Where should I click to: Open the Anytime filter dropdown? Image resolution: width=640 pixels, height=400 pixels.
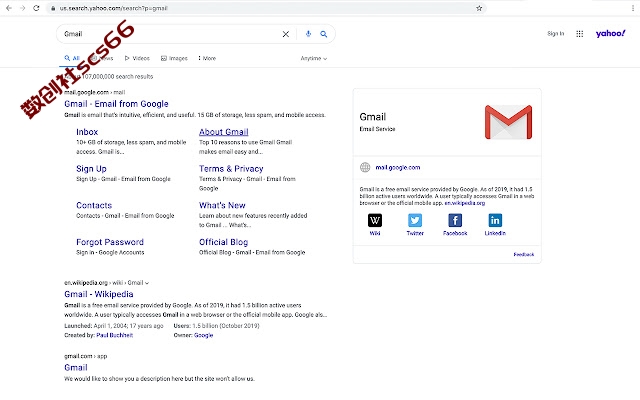coord(313,58)
